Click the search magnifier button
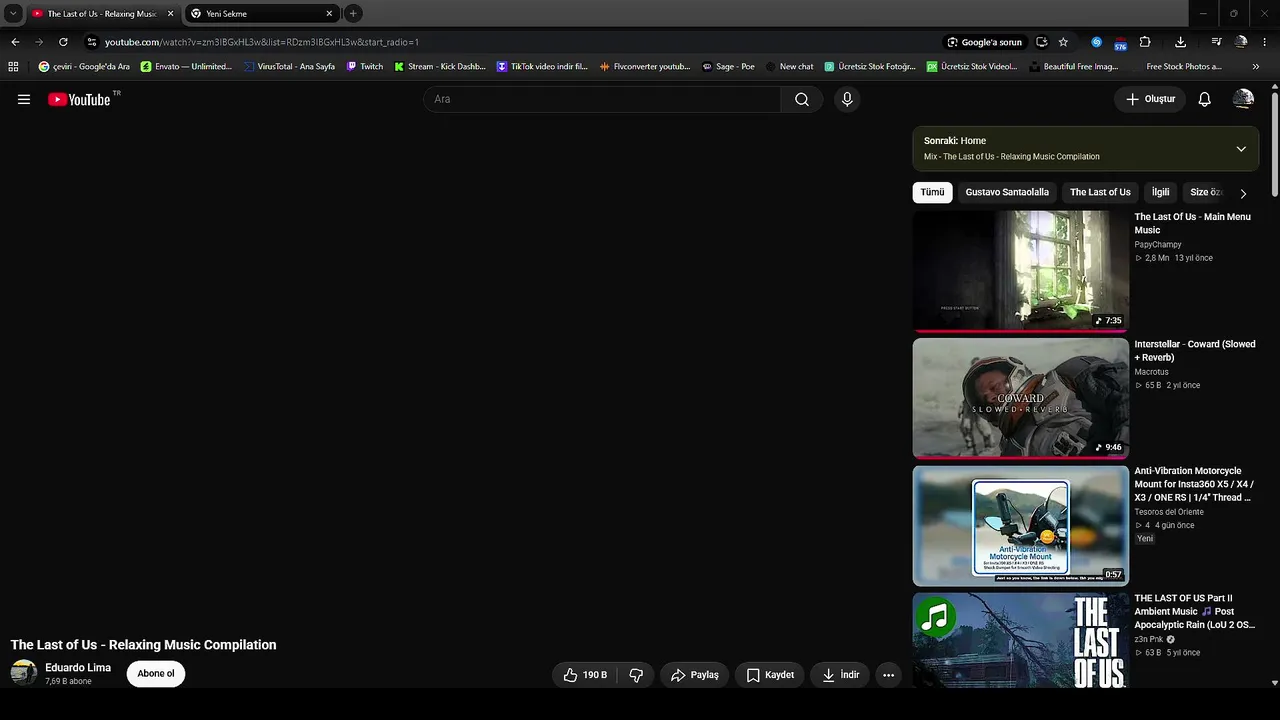The height and width of the screenshot is (720, 1280). (x=802, y=99)
